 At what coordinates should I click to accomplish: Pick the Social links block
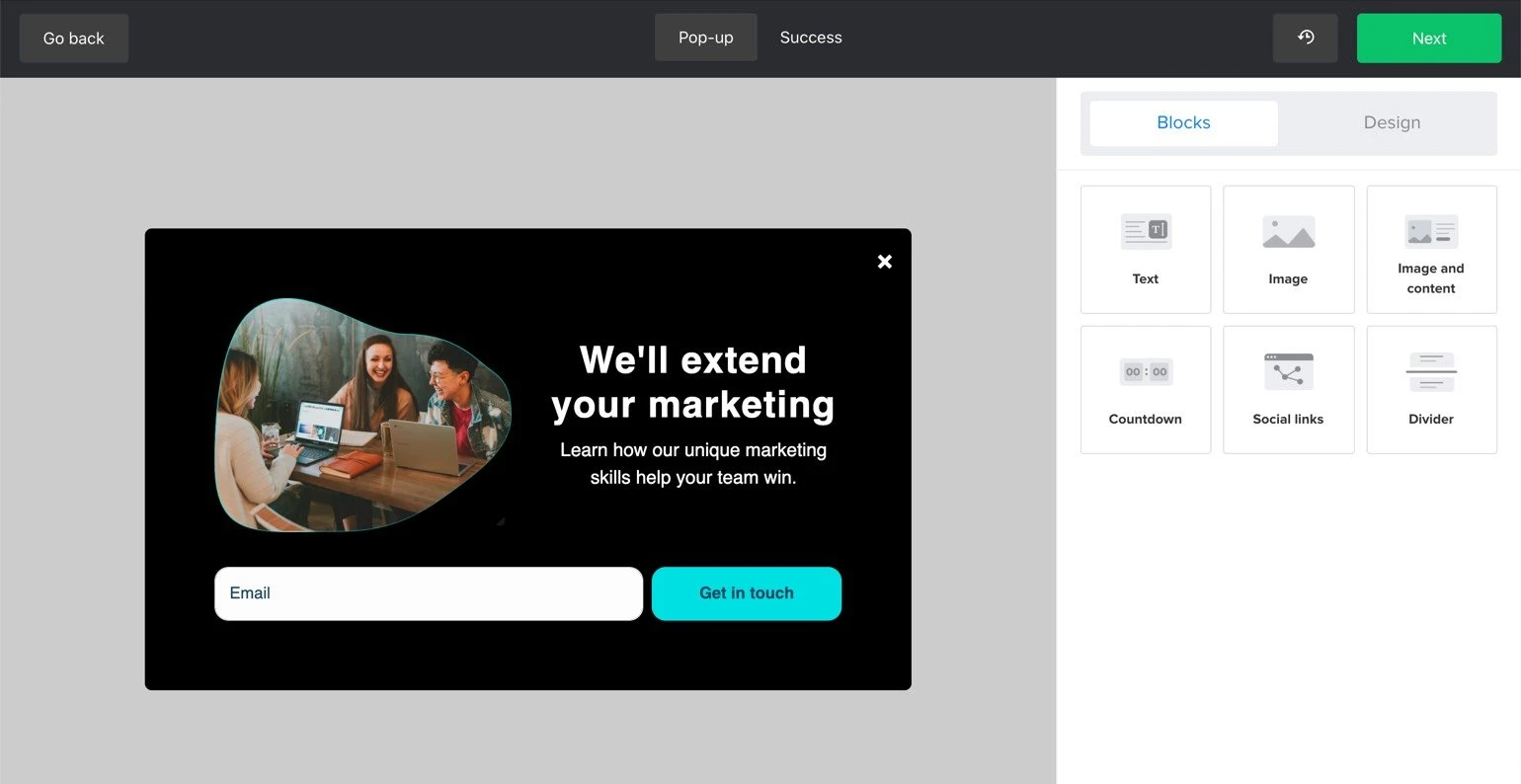coord(1288,390)
